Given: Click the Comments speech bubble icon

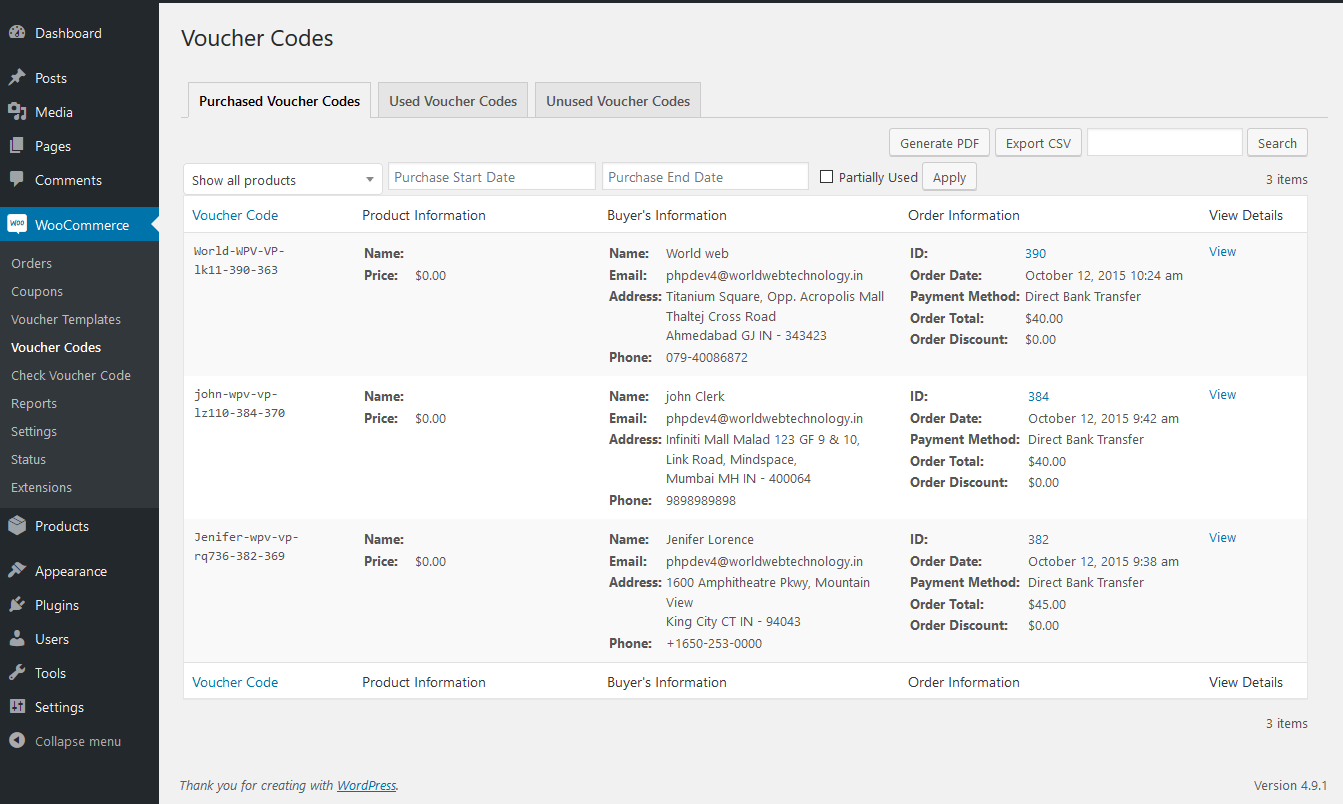Looking at the screenshot, I should (x=17, y=180).
